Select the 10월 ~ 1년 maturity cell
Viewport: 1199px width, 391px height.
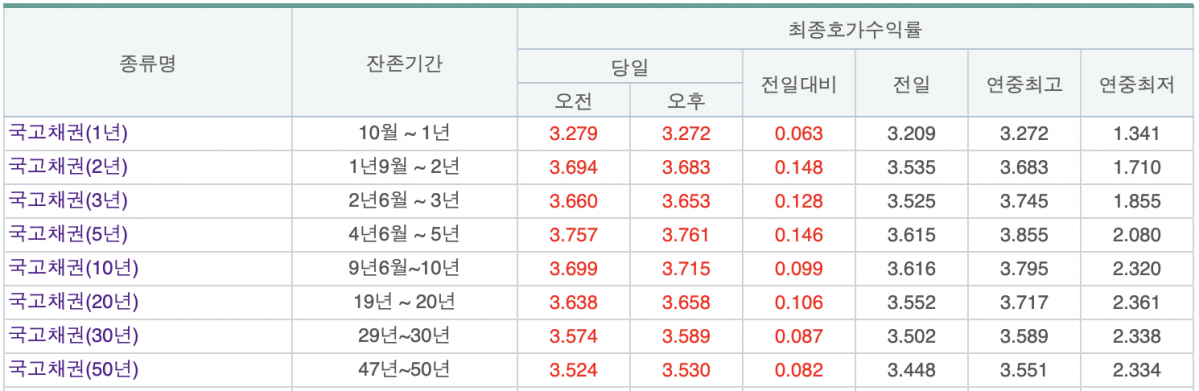click(405, 134)
